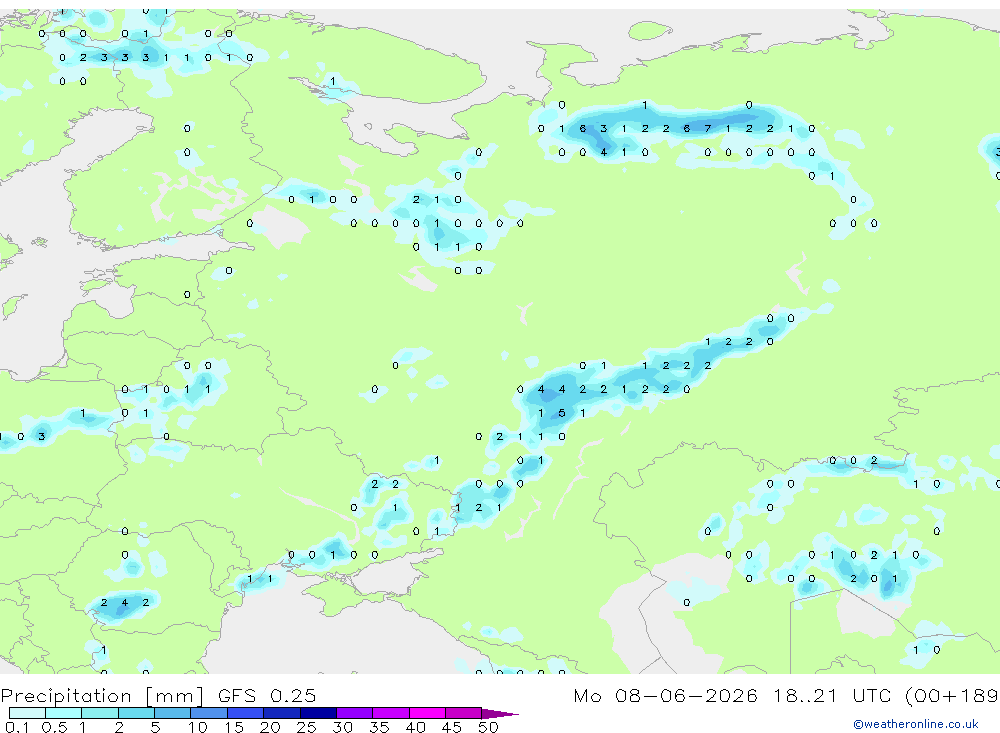Click the legend swatch between 0.1 and 0.5
The image size is (1000, 733).
point(27,713)
